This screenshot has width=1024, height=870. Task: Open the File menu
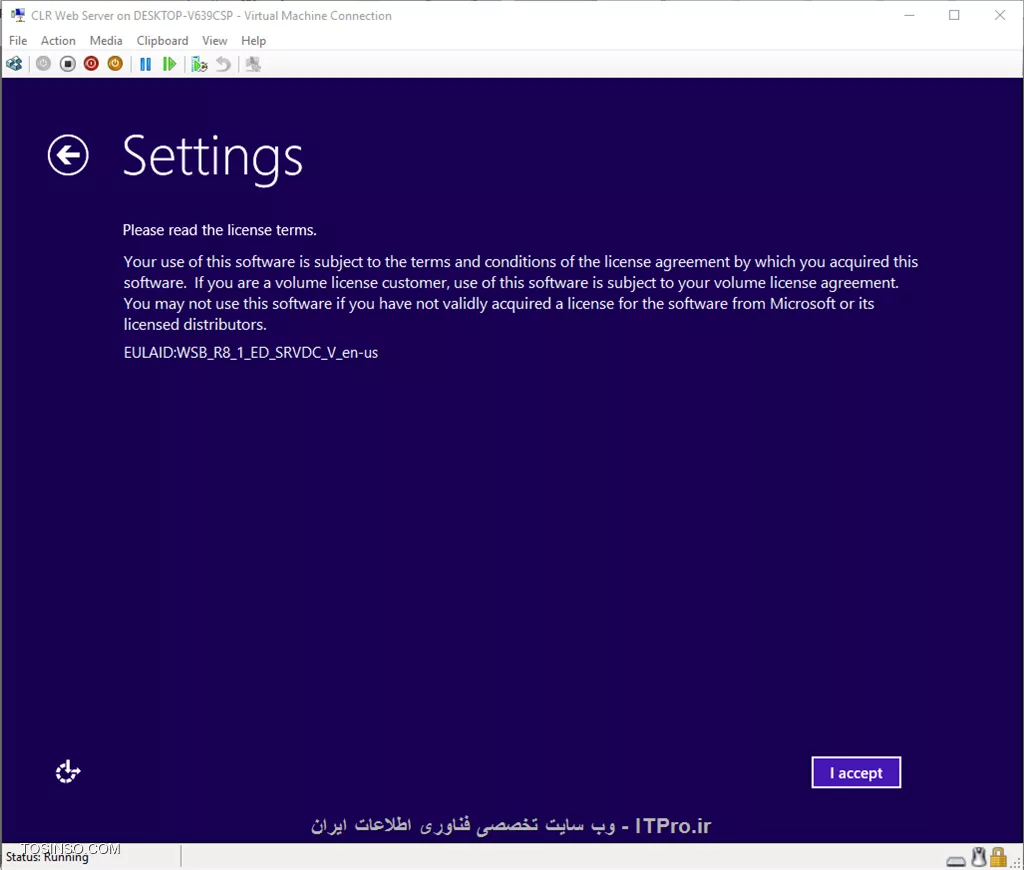18,41
